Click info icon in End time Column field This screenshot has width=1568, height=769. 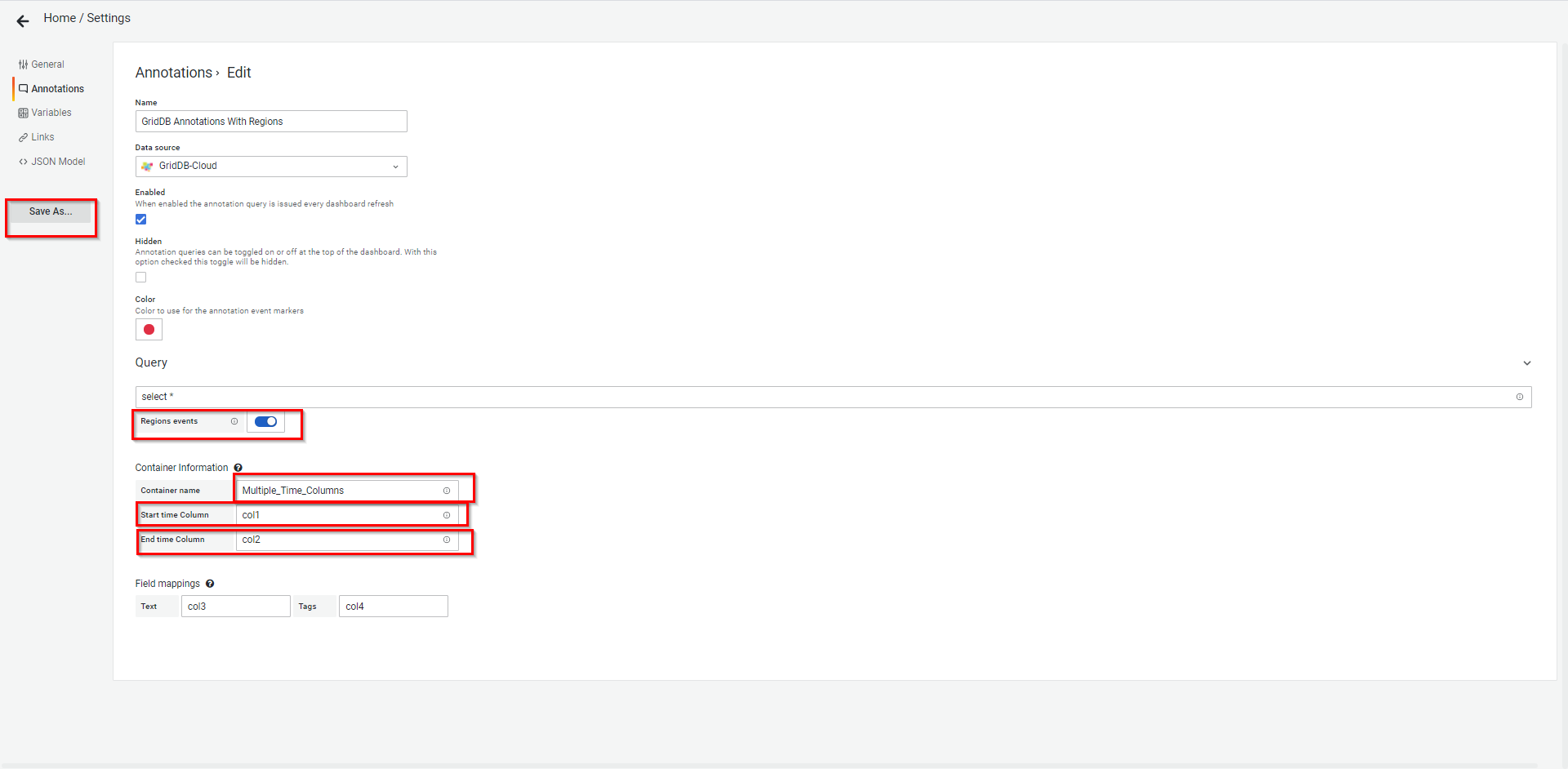point(447,540)
